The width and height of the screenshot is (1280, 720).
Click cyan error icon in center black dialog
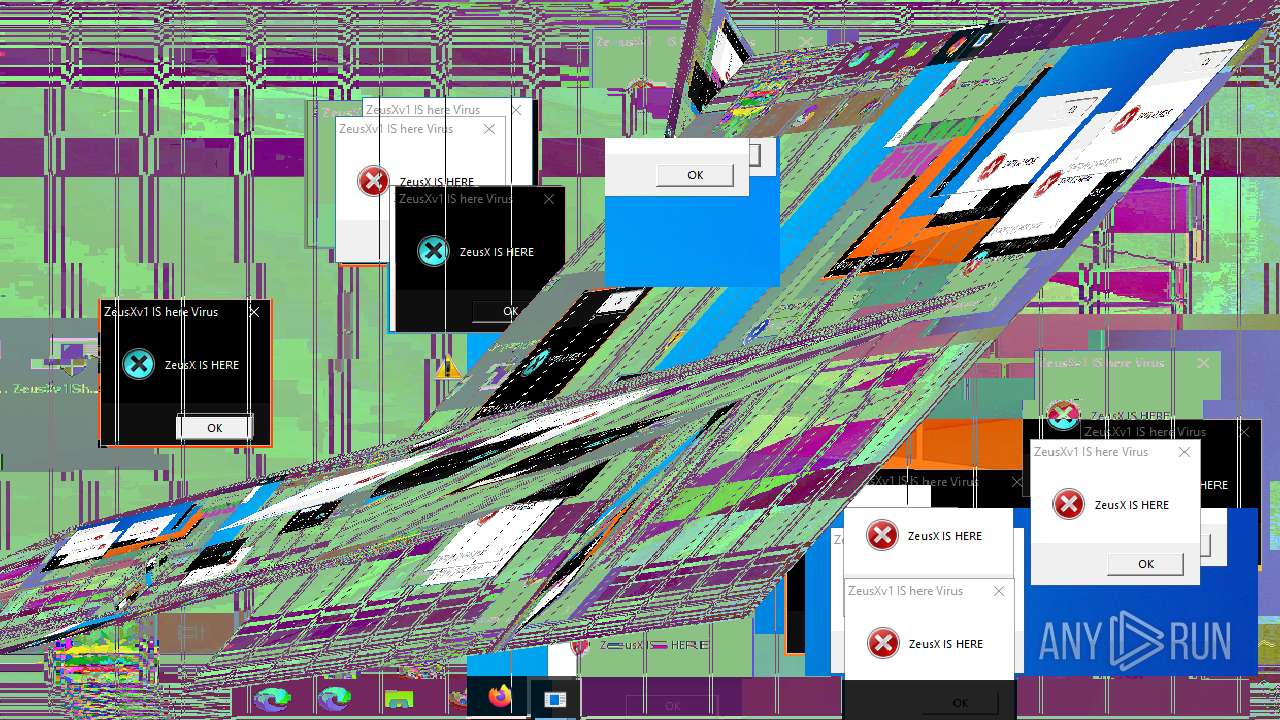(x=433, y=251)
